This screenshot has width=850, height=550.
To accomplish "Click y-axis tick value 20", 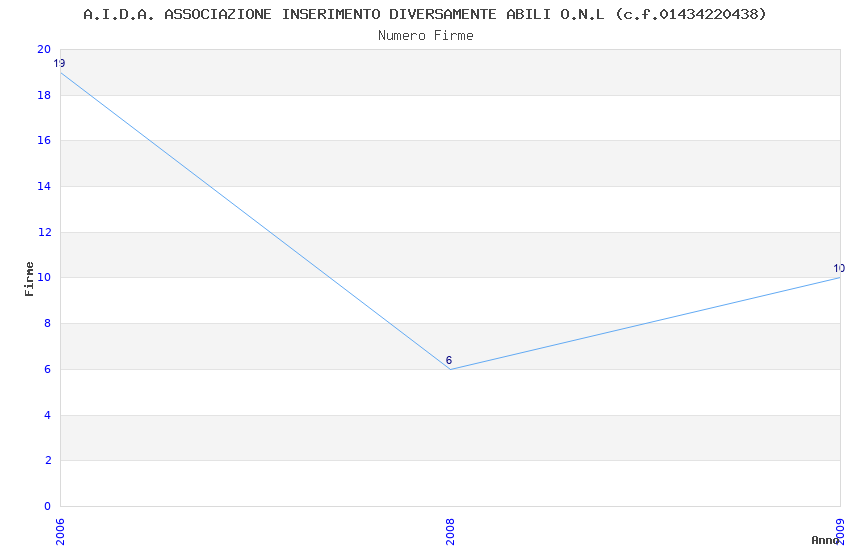I will coord(44,49).
